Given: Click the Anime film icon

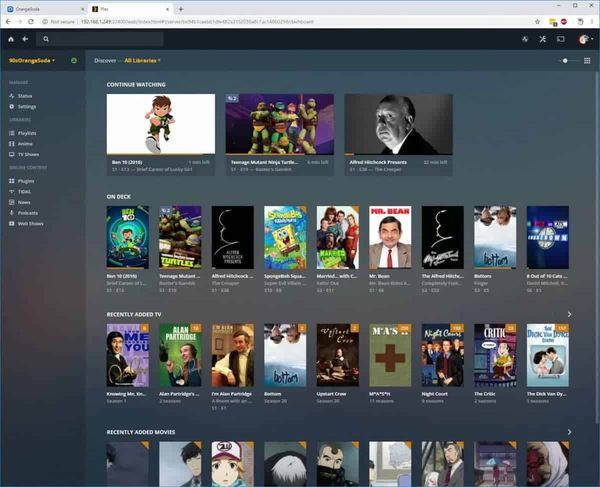Looking at the screenshot, I should click(11, 144).
